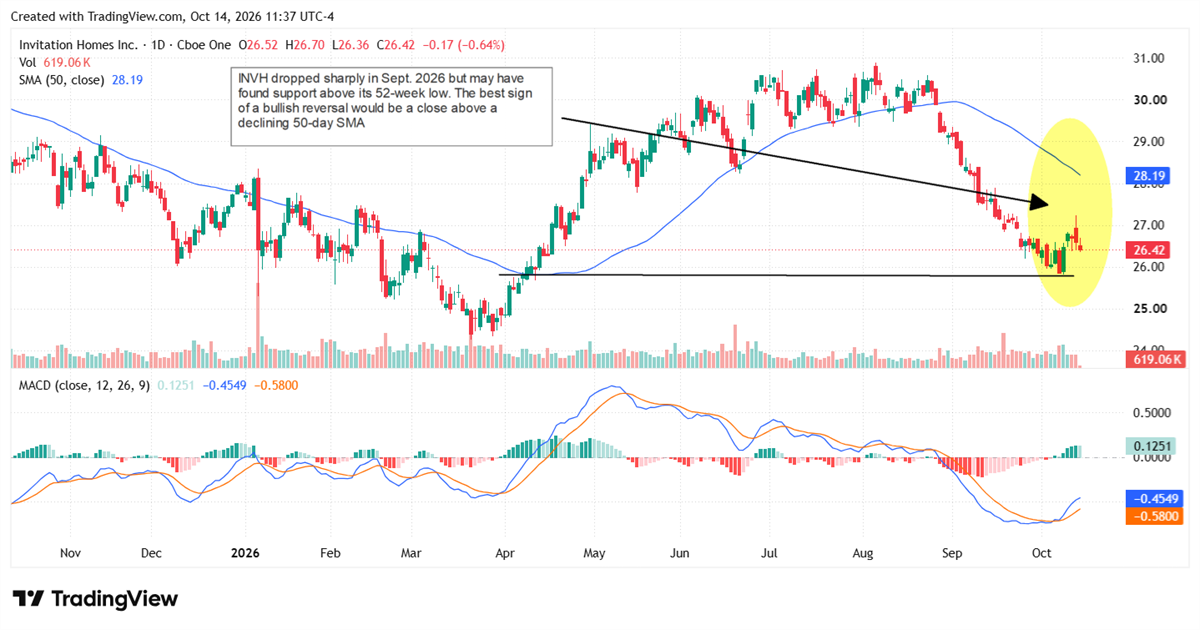Click the MACD (close, 12, 26, 9) legend
Screen dimensions: 1200x630
tap(85, 385)
